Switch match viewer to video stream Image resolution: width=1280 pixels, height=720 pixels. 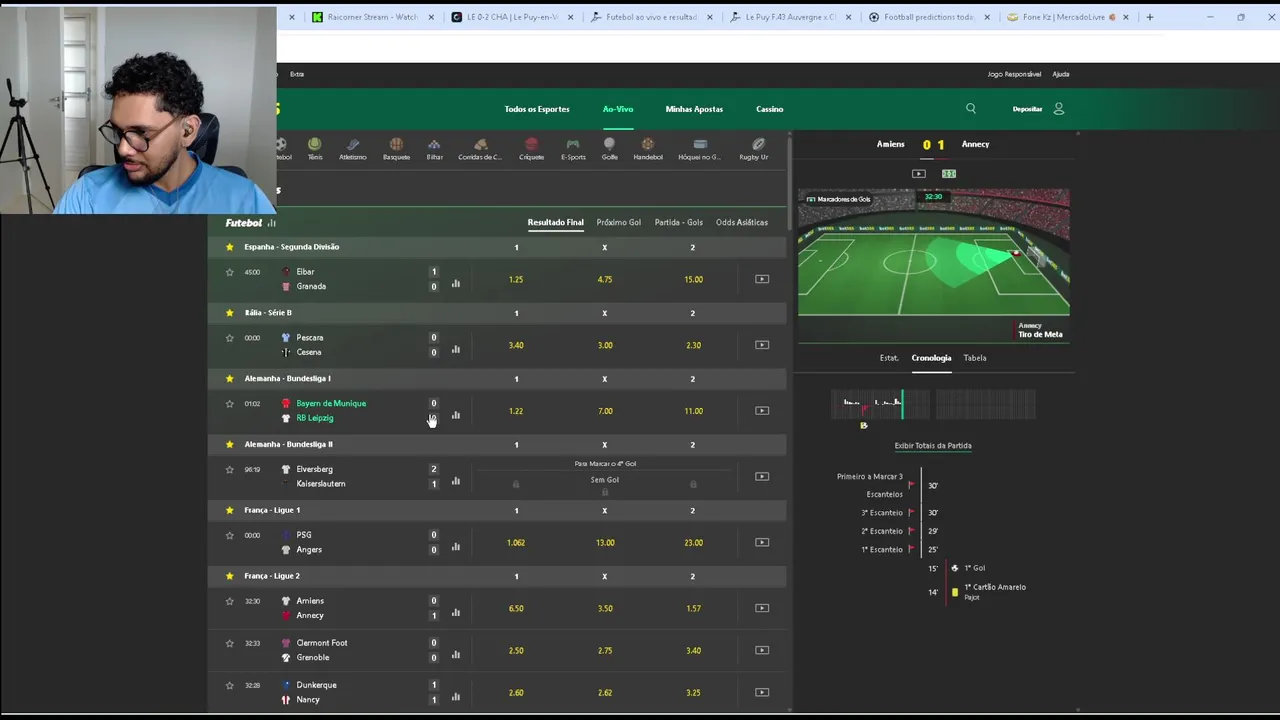[x=919, y=174]
